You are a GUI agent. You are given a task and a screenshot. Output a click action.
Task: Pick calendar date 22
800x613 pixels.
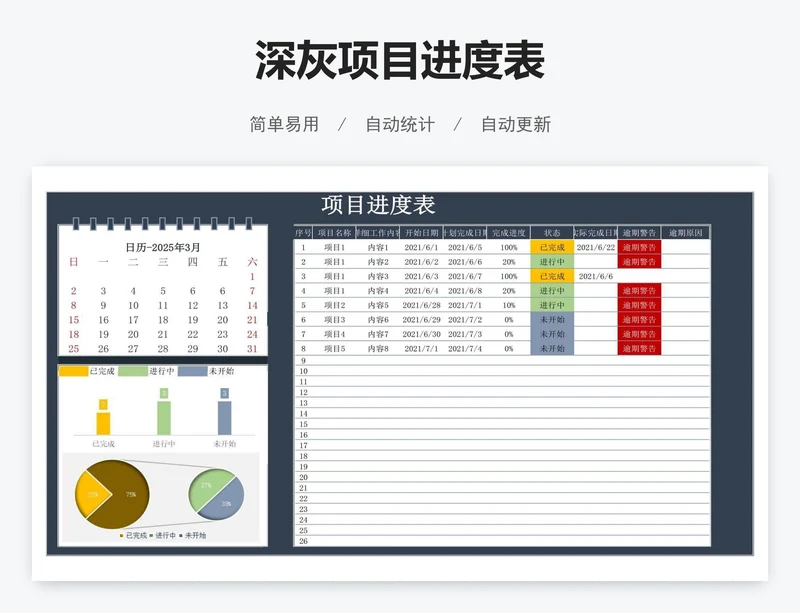point(193,334)
